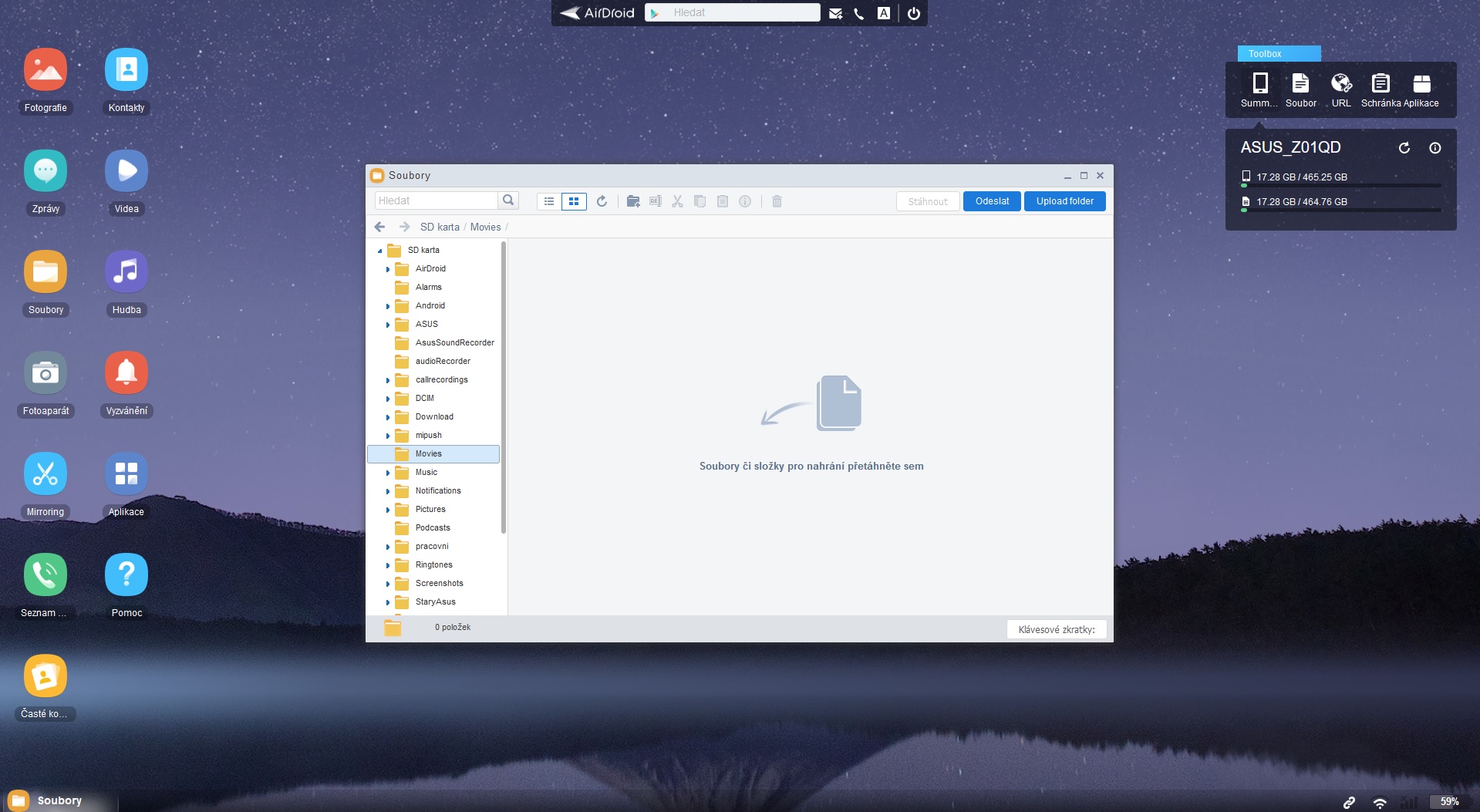Open the Časté kontakty desktop icon
Screen dimensions: 1480x812
46,676
